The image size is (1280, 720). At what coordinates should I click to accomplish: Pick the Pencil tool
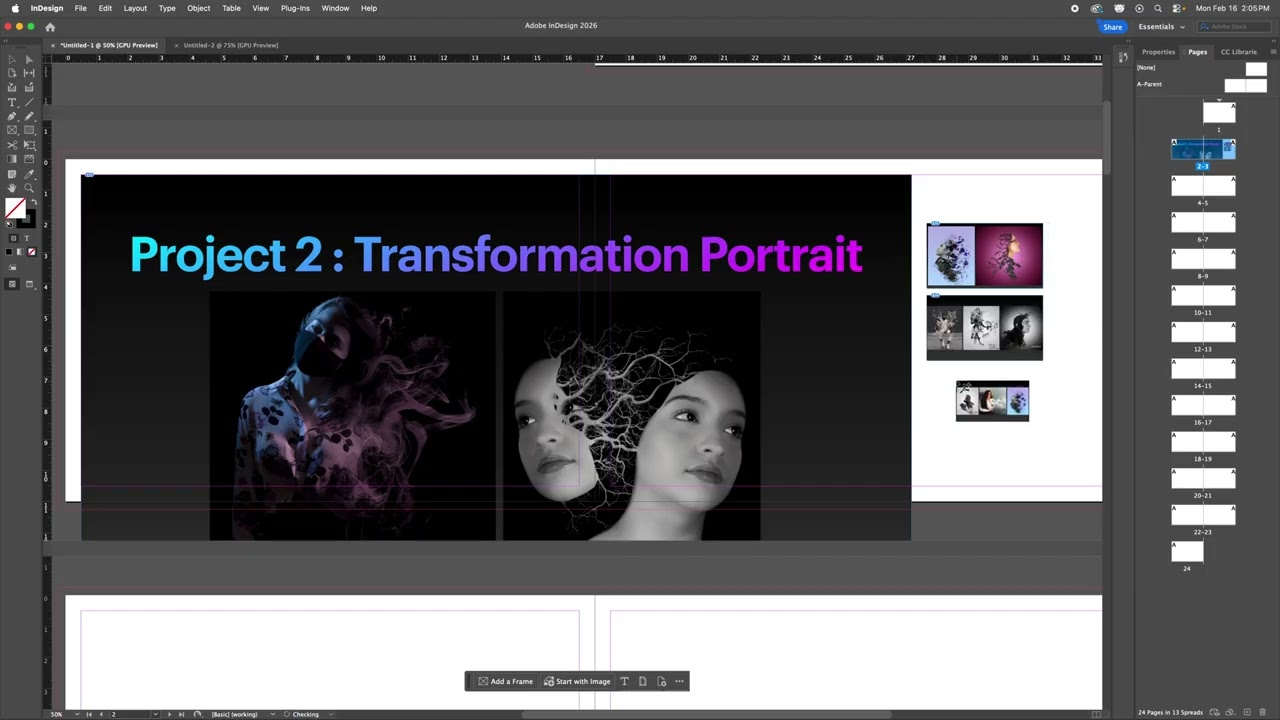[29, 116]
